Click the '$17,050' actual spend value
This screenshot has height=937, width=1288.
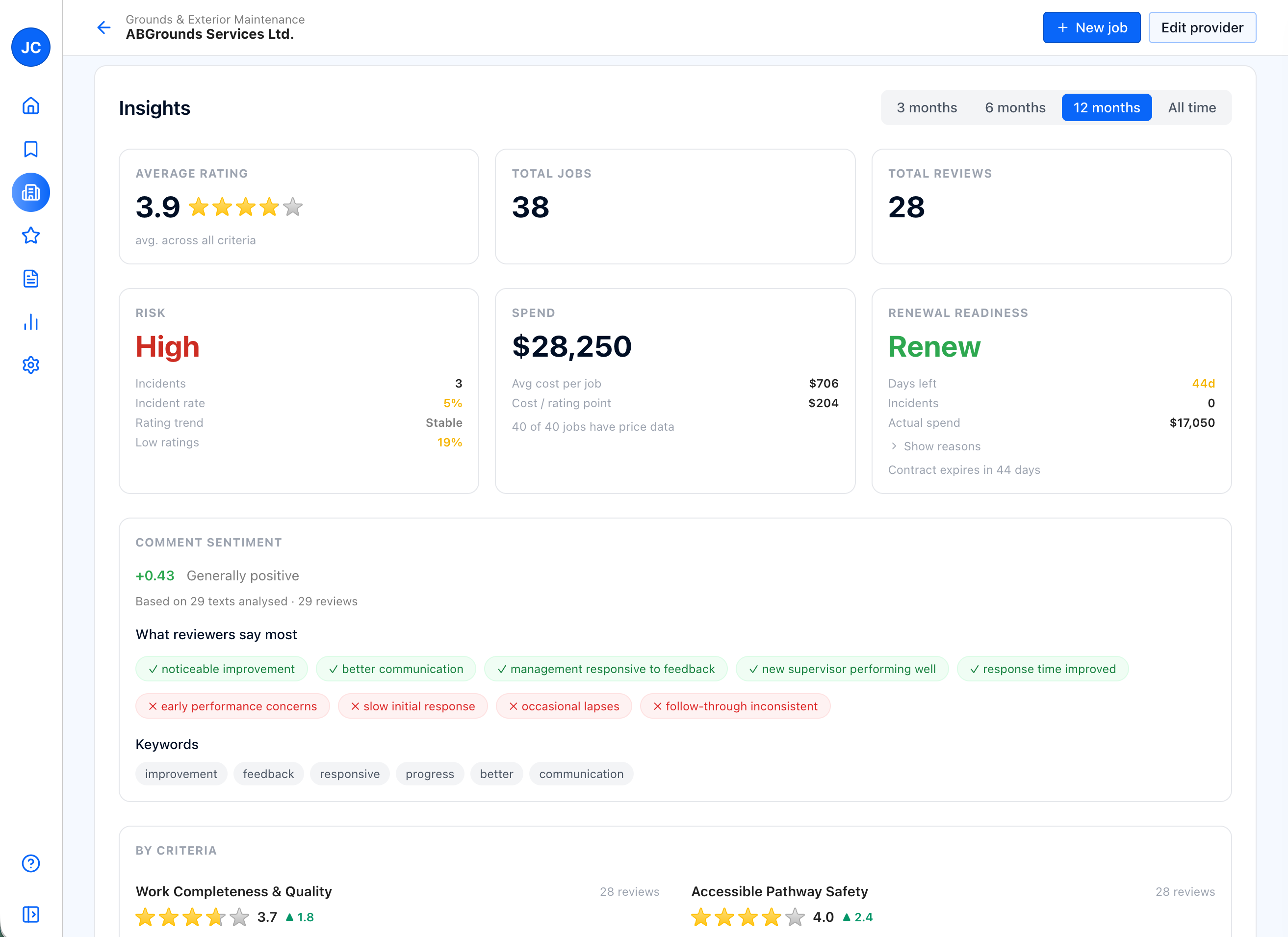[x=1192, y=422]
